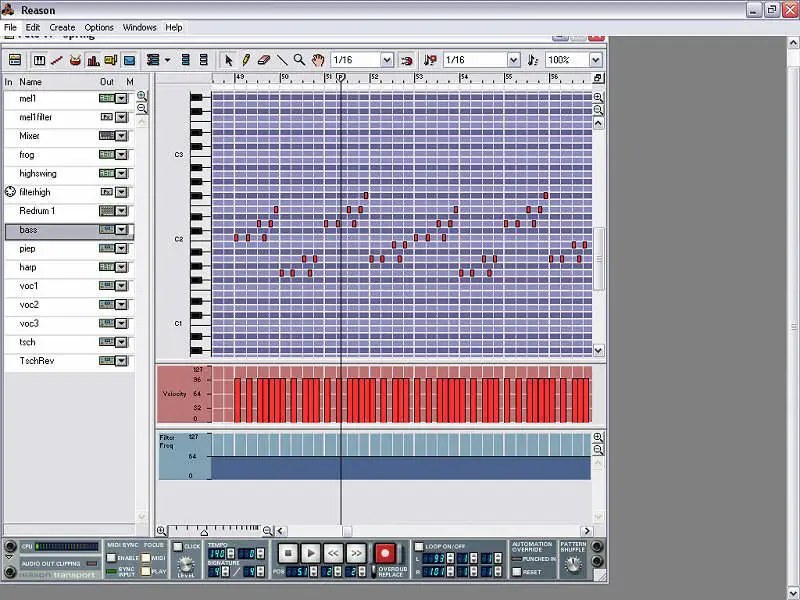Enable the Loop On/Off checkbox
This screenshot has width=800, height=600.
pos(419,546)
